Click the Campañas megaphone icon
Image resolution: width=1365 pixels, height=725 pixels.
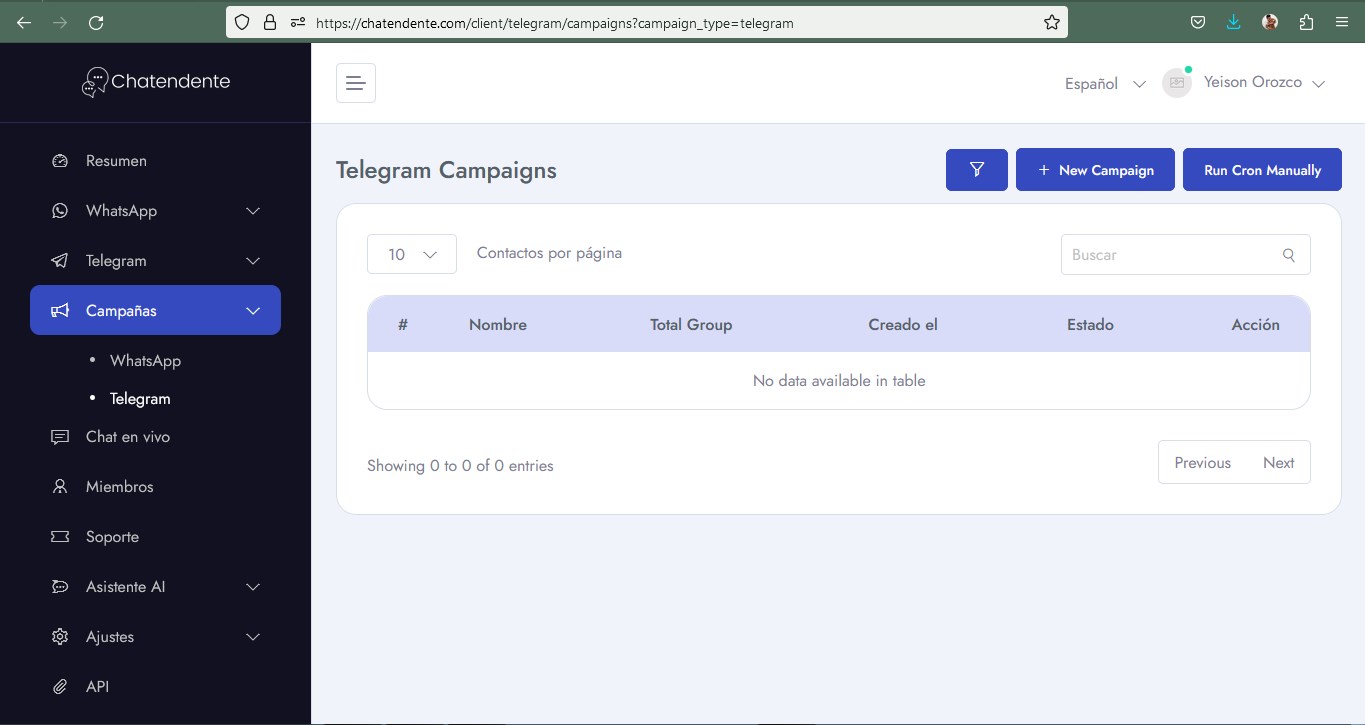(x=60, y=311)
